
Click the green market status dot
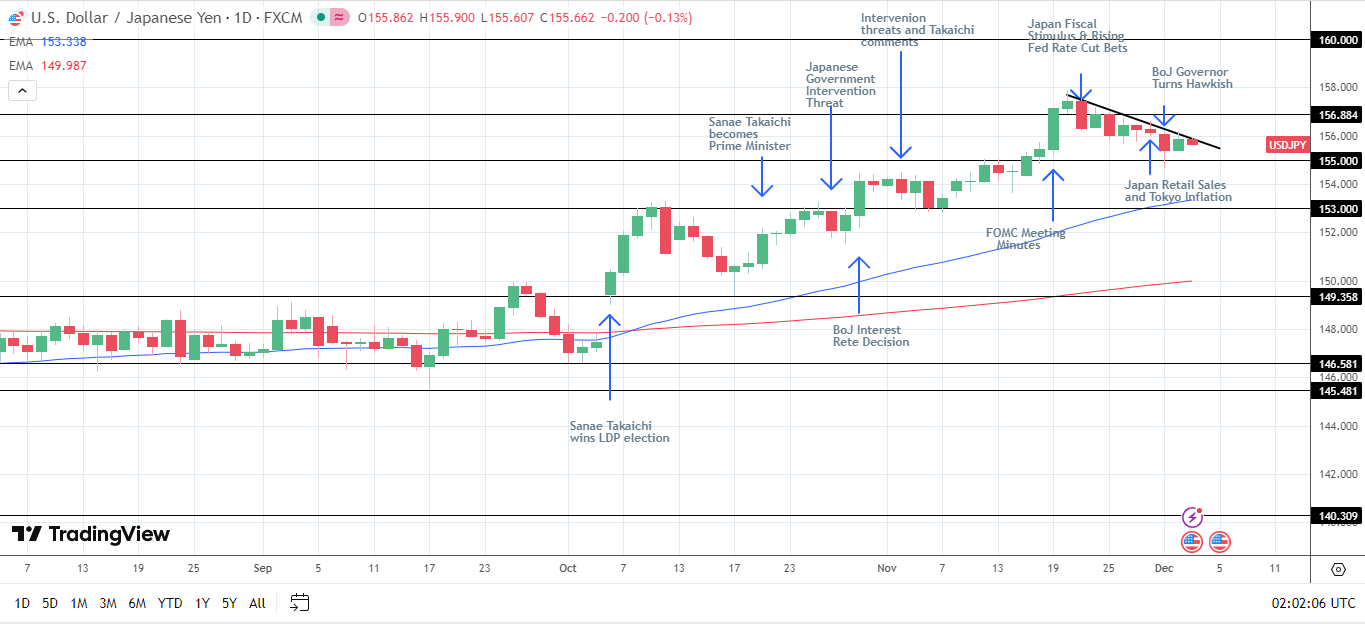point(321,17)
